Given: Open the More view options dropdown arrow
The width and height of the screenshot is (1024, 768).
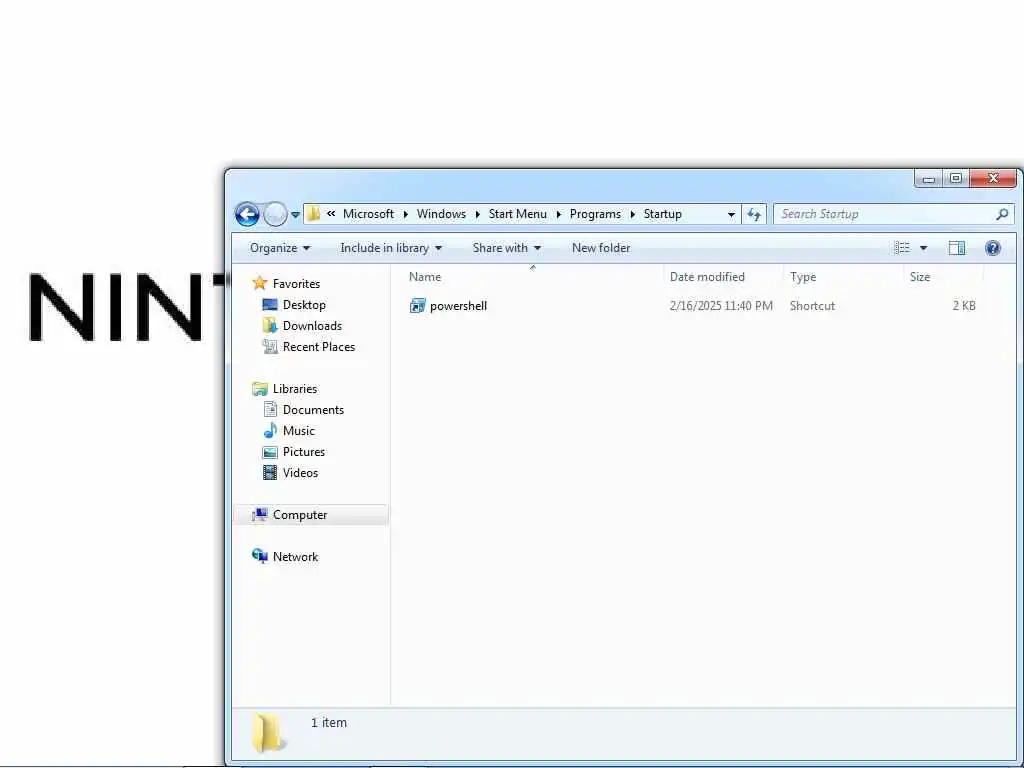Looking at the screenshot, I should click(923, 248).
